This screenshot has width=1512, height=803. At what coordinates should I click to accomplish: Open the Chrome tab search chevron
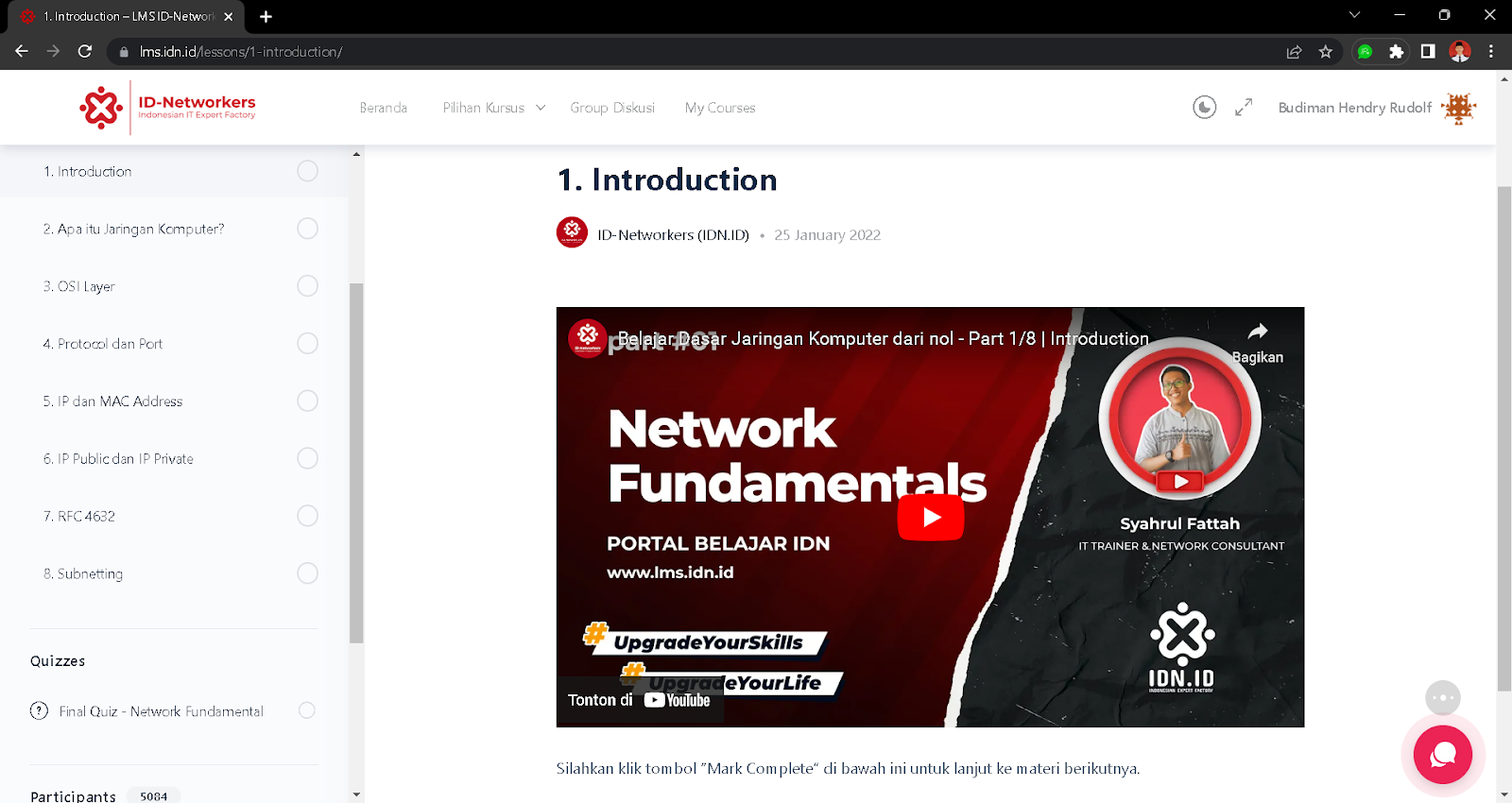pyautogui.click(x=1354, y=15)
